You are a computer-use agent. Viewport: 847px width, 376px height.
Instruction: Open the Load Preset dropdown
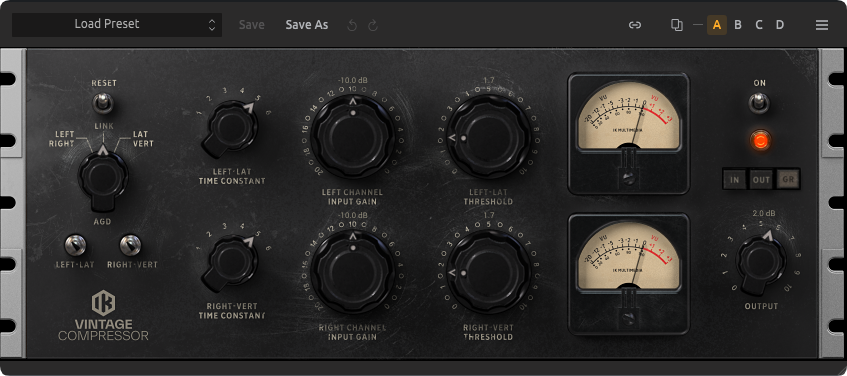click(117, 25)
